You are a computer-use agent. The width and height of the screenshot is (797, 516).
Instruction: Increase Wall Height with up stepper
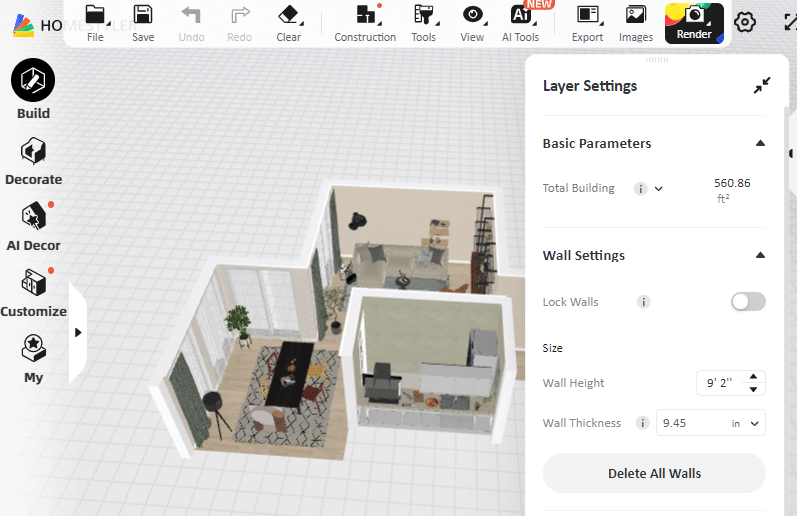click(x=754, y=377)
